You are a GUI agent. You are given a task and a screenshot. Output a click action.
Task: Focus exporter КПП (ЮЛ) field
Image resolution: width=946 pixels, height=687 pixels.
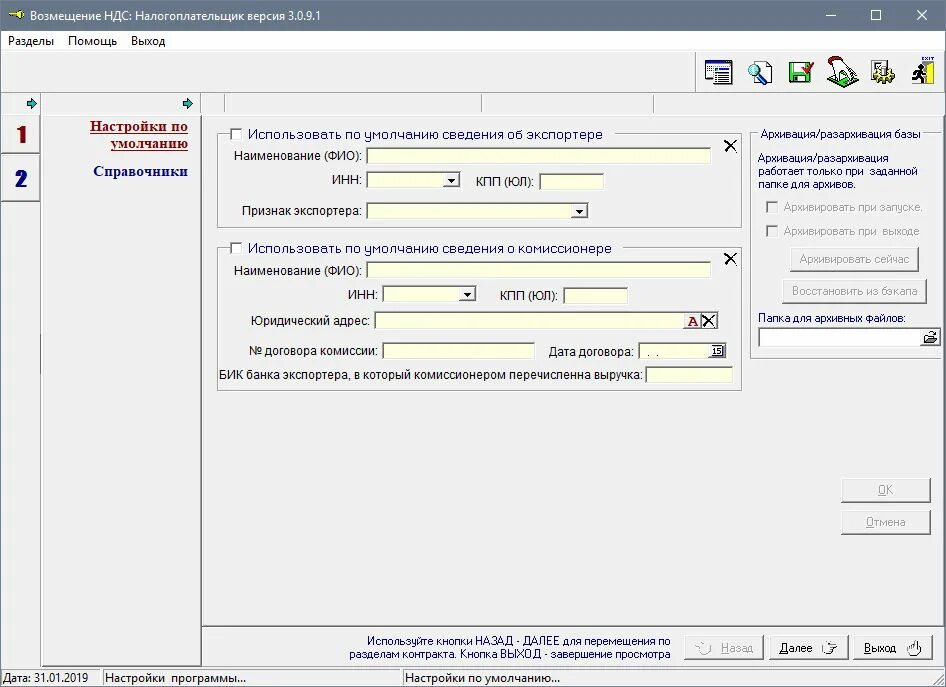point(571,181)
